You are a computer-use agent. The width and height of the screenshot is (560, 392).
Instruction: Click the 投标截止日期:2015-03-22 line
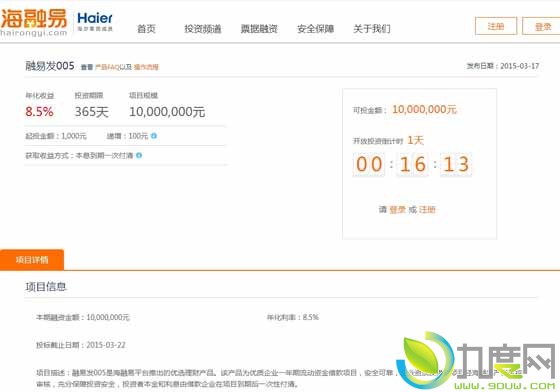tap(81, 345)
